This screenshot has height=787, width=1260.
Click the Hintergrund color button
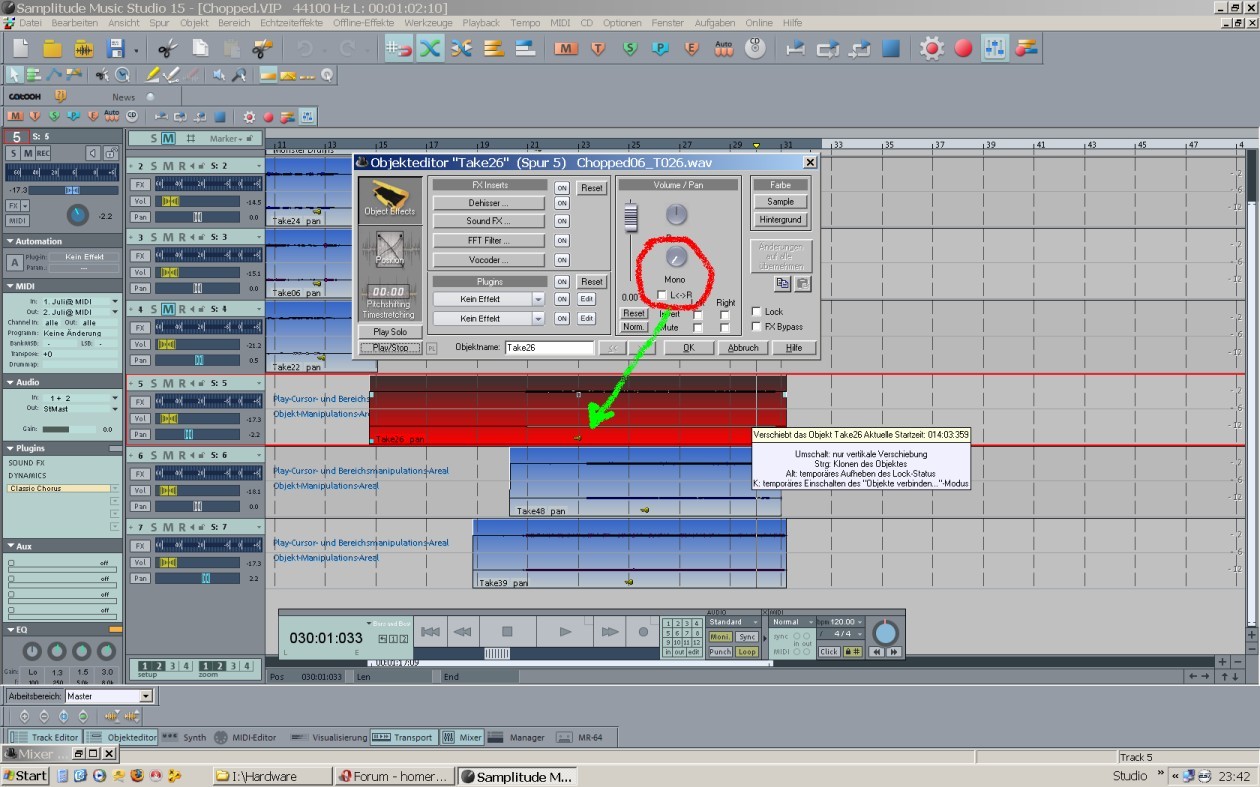pyautogui.click(x=780, y=220)
